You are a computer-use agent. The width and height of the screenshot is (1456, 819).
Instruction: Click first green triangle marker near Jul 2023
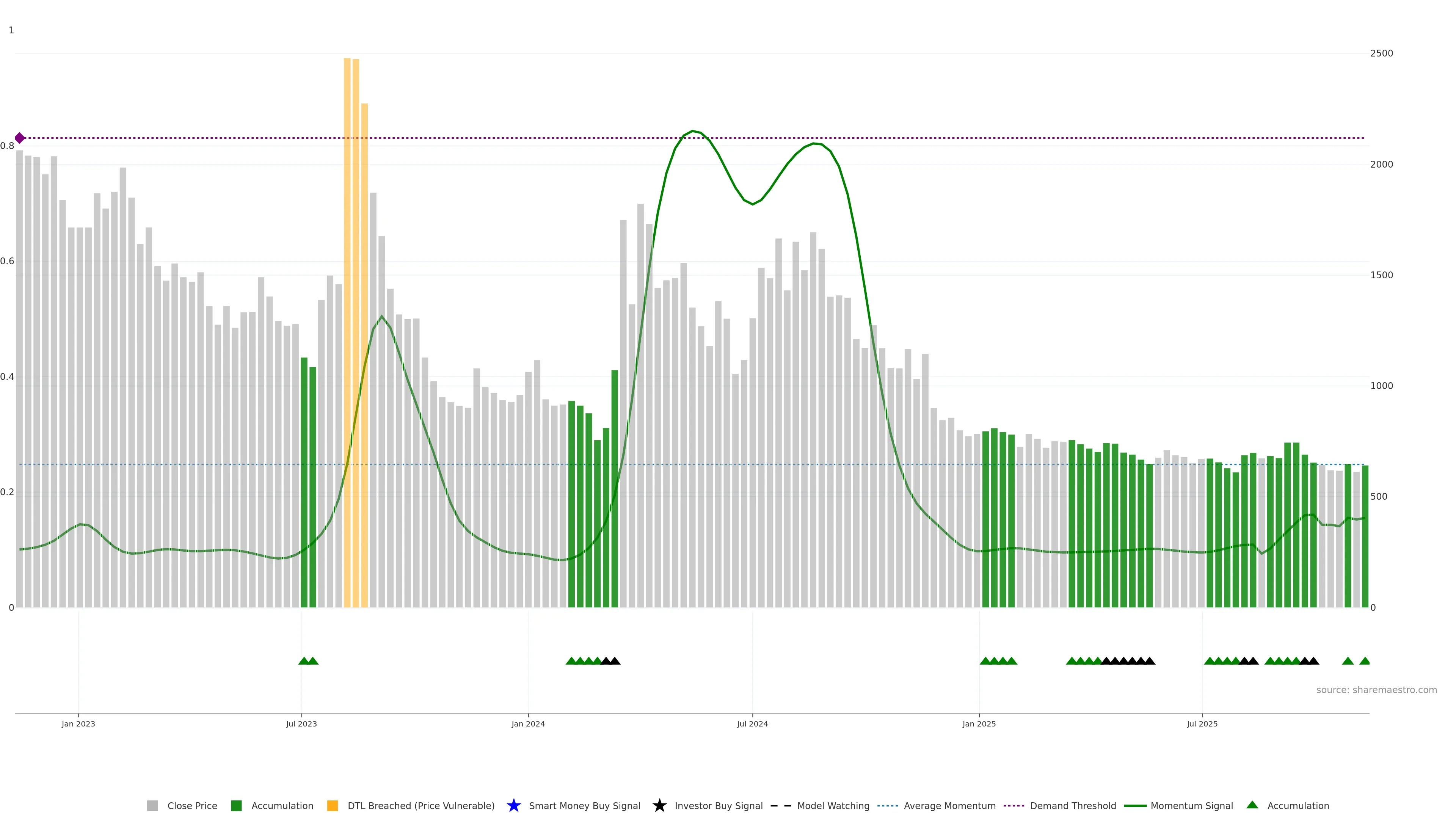click(303, 661)
